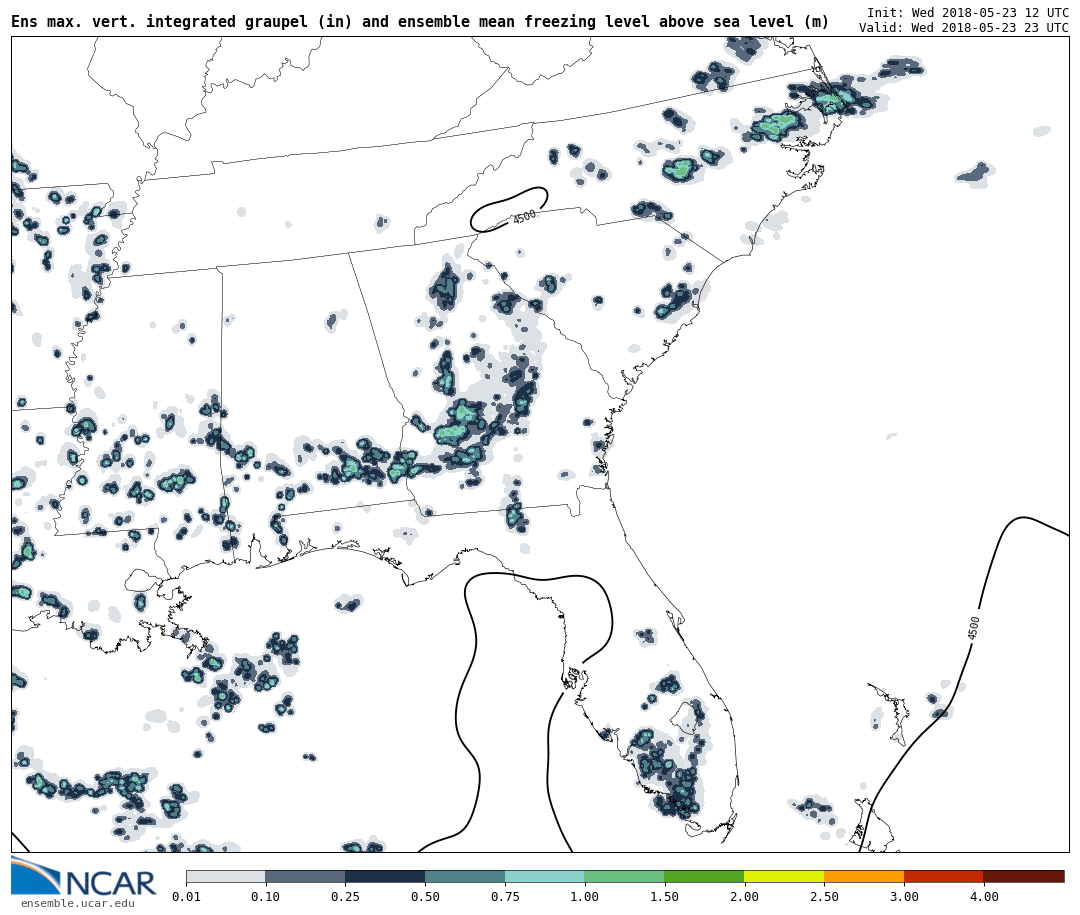Click the bright green 1.50–2.00 colorbar segment
The image size is (1080, 915).
coord(704,876)
